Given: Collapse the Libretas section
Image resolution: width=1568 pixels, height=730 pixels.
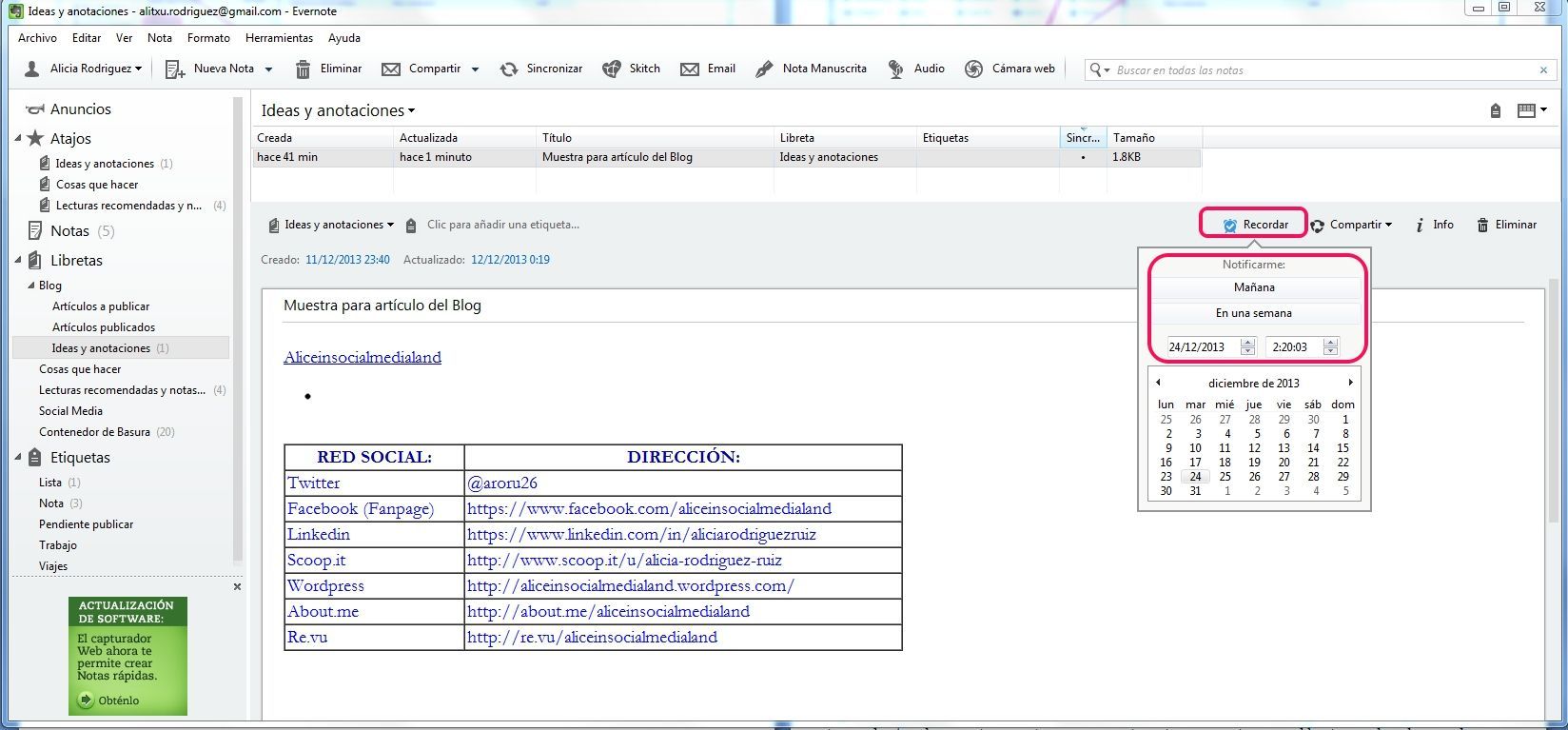Looking at the screenshot, I should tap(18, 259).
